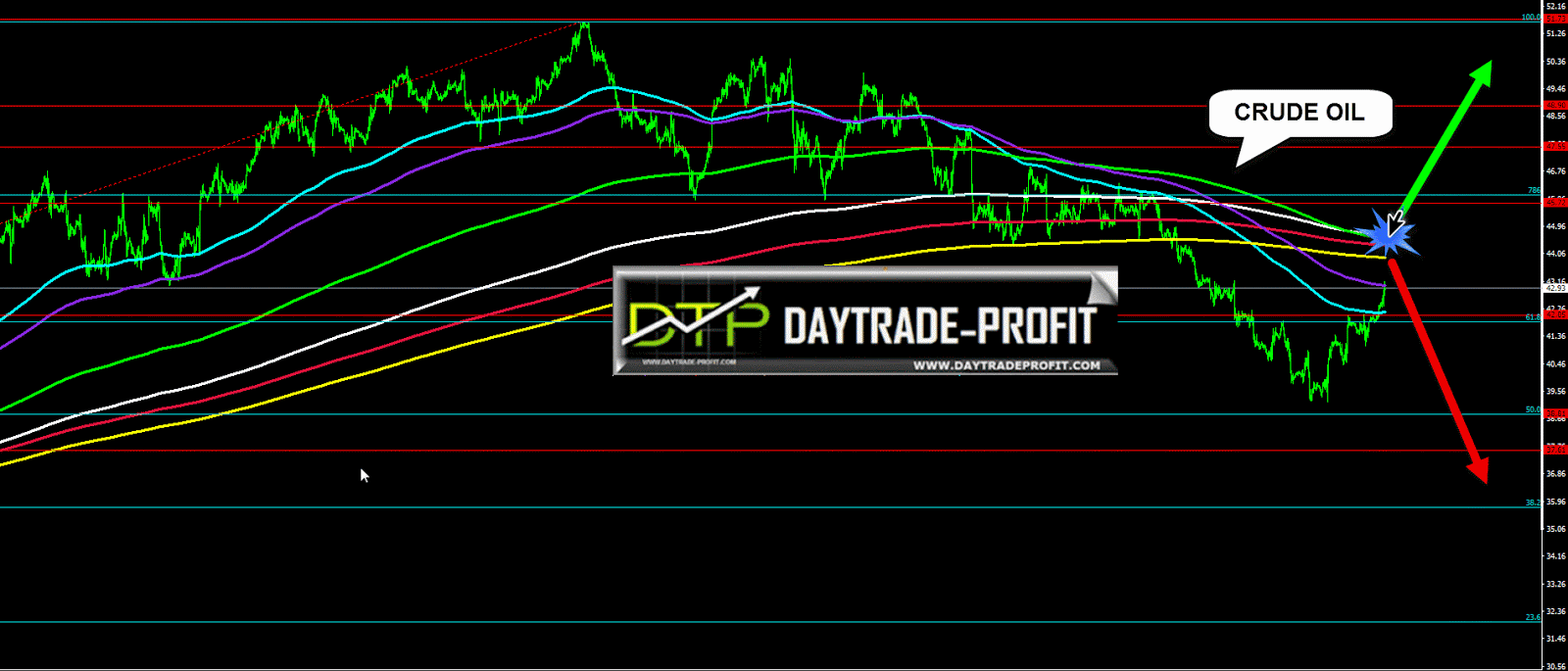
Task: Click the red 45.72 price level tag
Action: [x=1555, y=202]
